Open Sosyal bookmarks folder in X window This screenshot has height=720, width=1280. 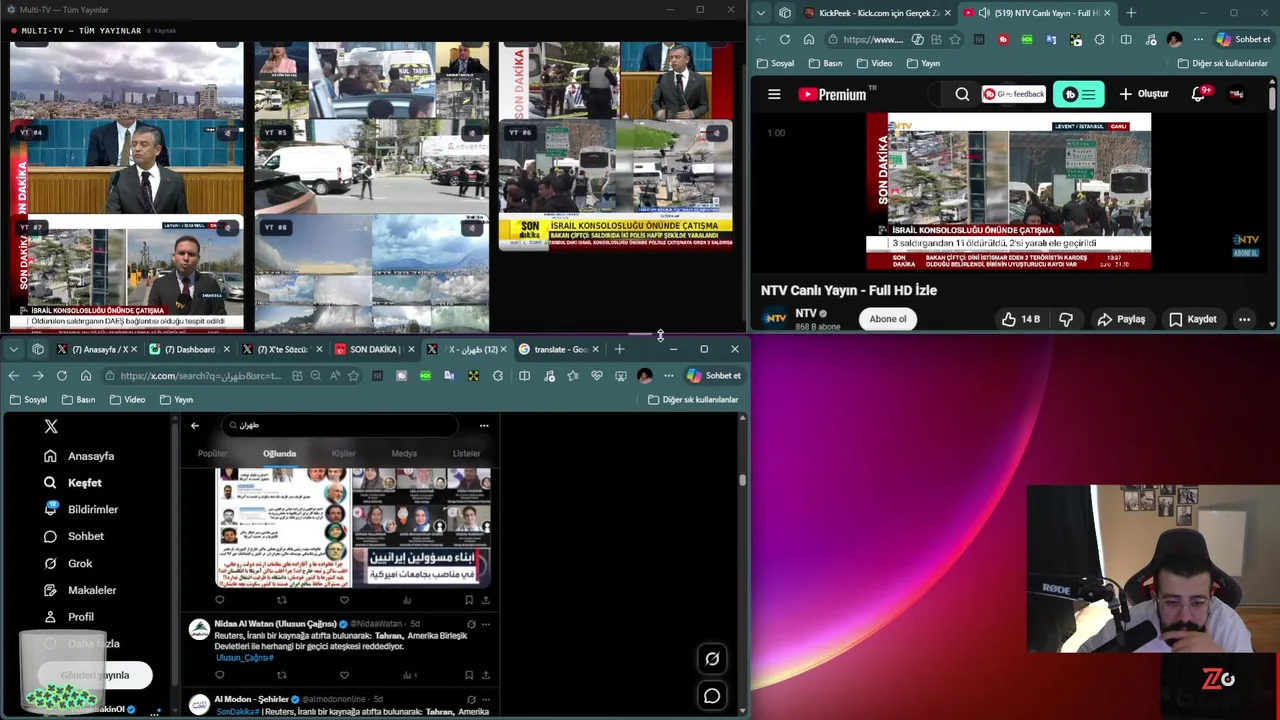28,400
